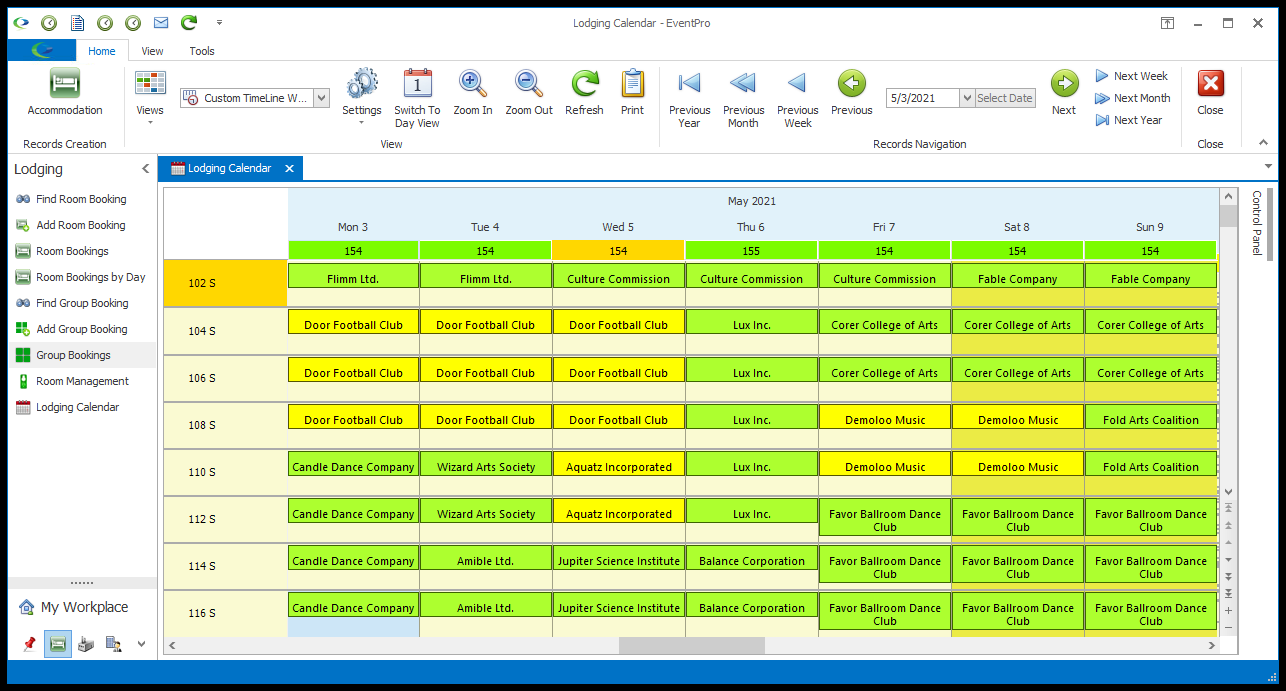Click the green Previous arrow button
Screen dimensions: 1286x691
851,93
